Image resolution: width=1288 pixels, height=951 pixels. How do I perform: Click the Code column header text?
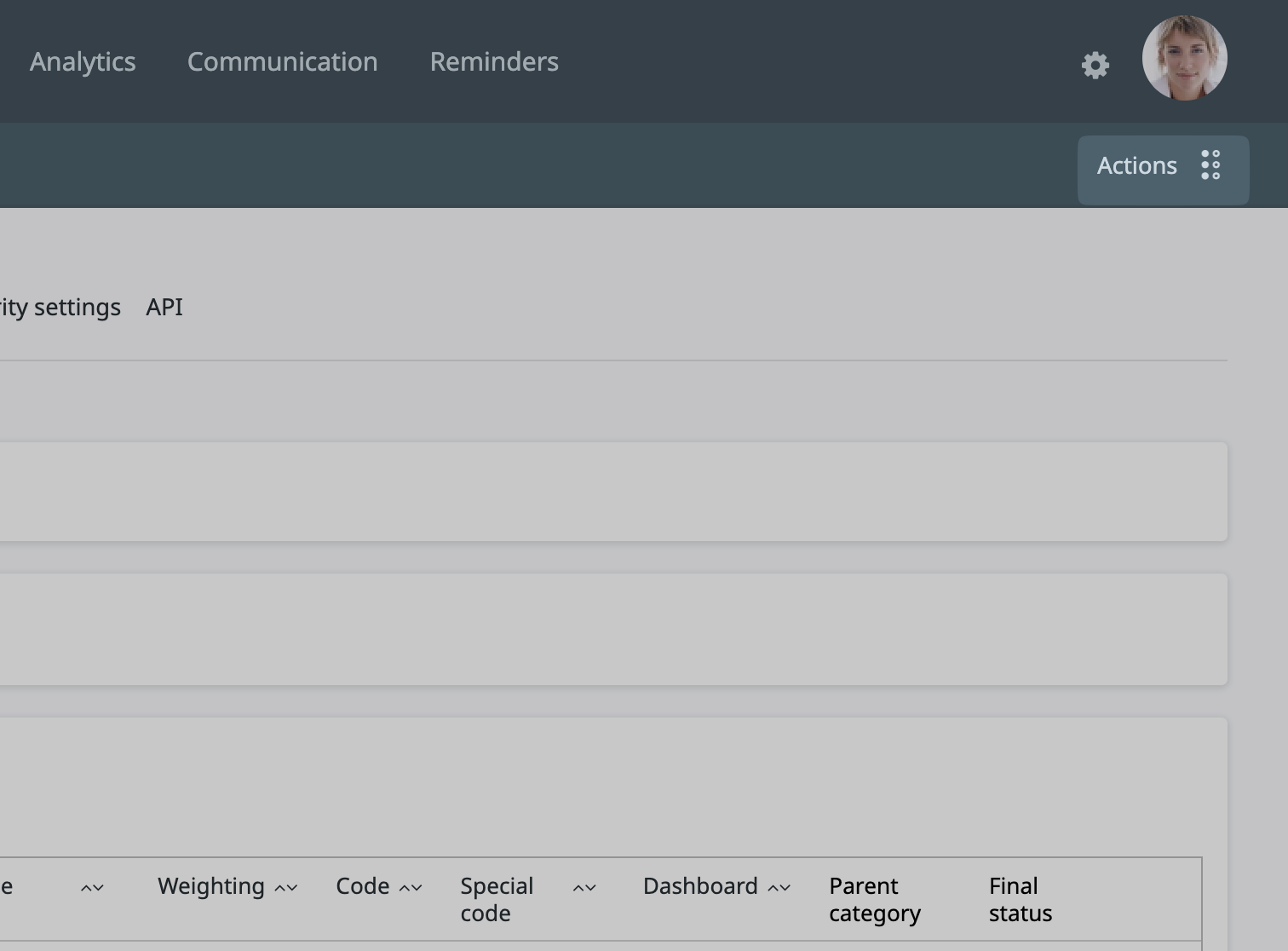coord(362,886)
